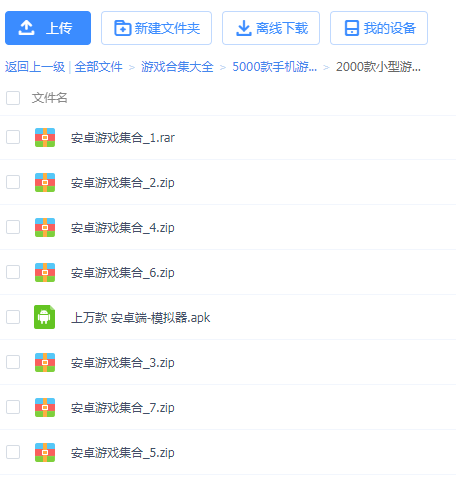Image resolution: width=456 pixels, height=477 pixels.
Task: Select checkbox of 上万款 安卓端-模拟器.apk
Action: tap(13, 317)
